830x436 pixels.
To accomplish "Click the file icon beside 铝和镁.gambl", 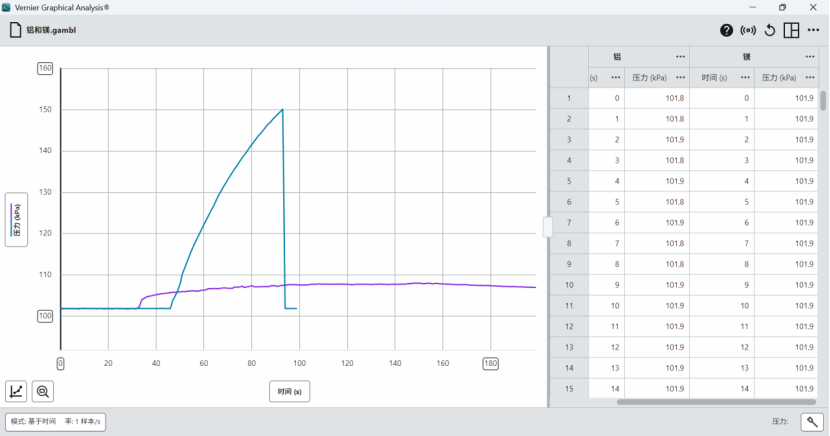I will 15,30.
